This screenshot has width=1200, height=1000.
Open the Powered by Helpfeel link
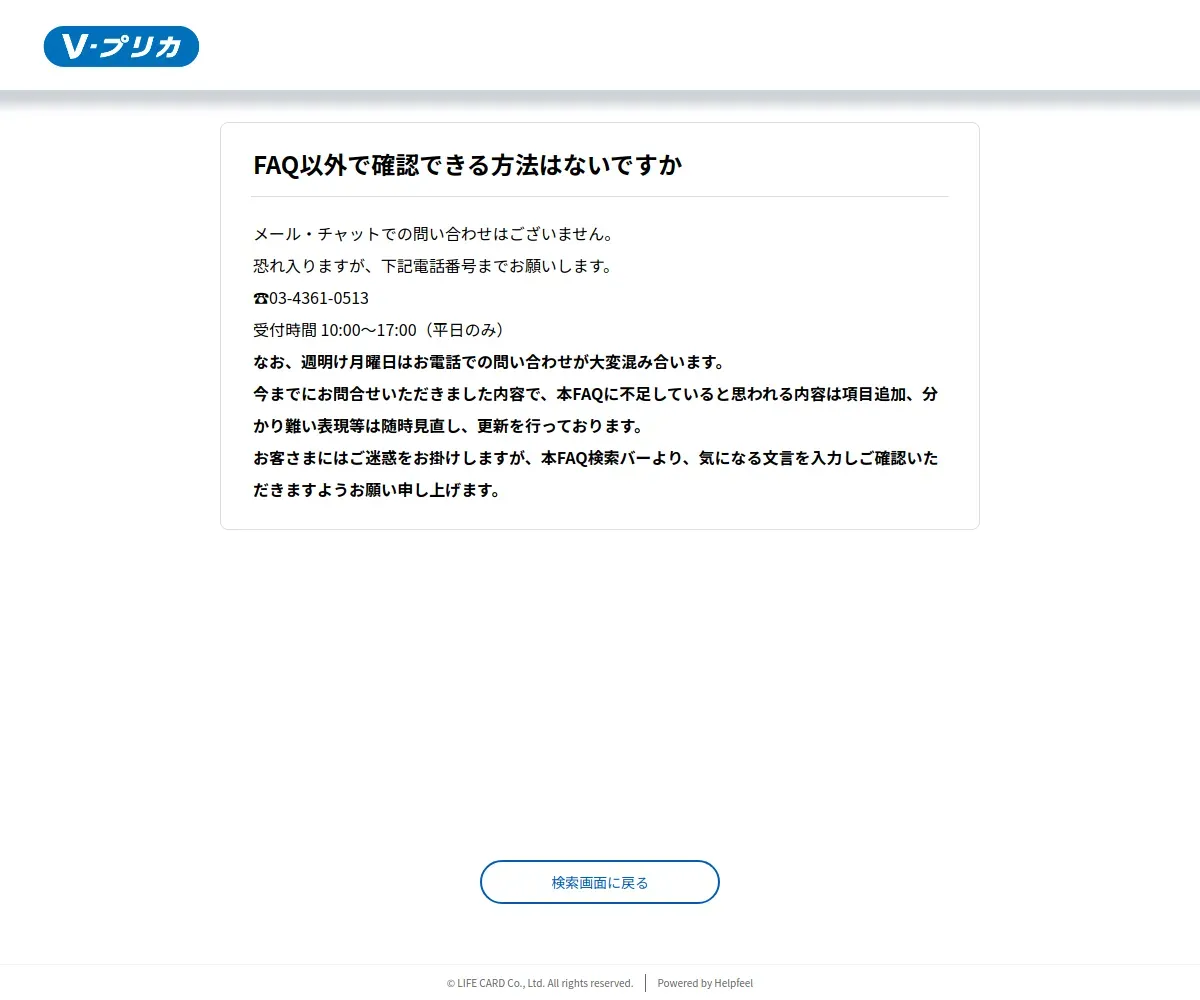pyautogui.click(x=705, y=983)
